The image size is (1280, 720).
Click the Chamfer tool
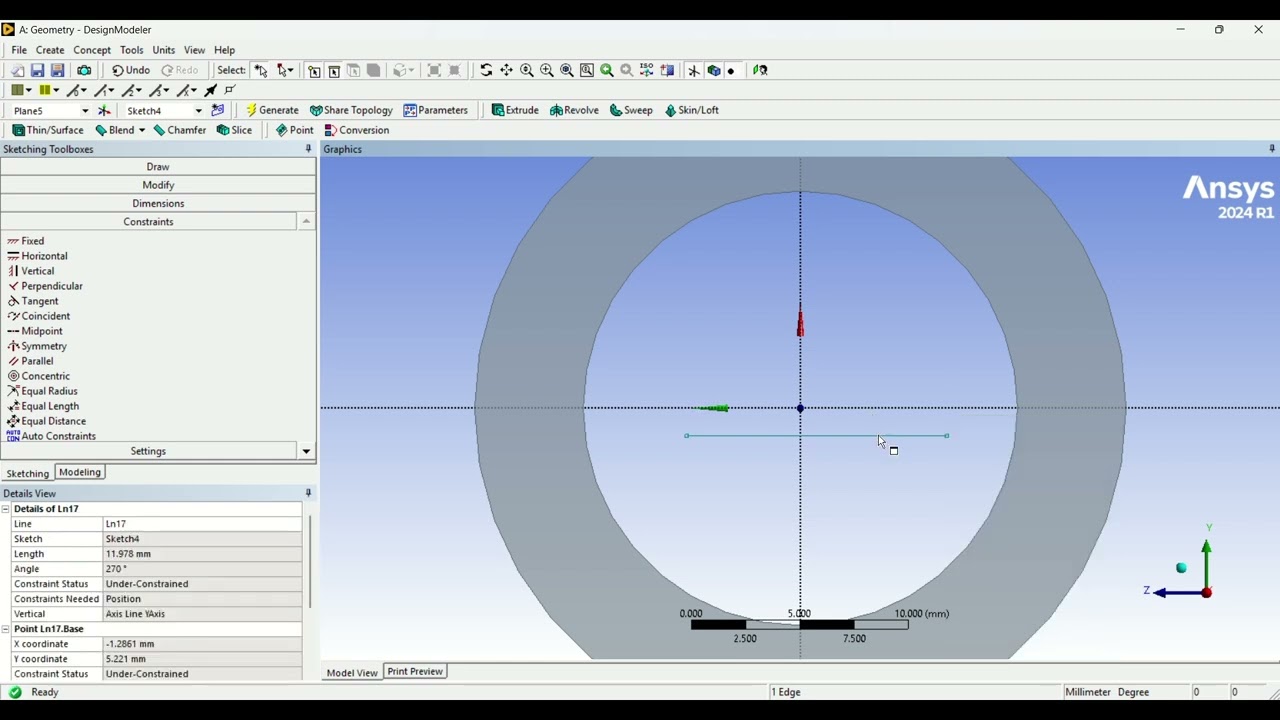click(179, 130)
